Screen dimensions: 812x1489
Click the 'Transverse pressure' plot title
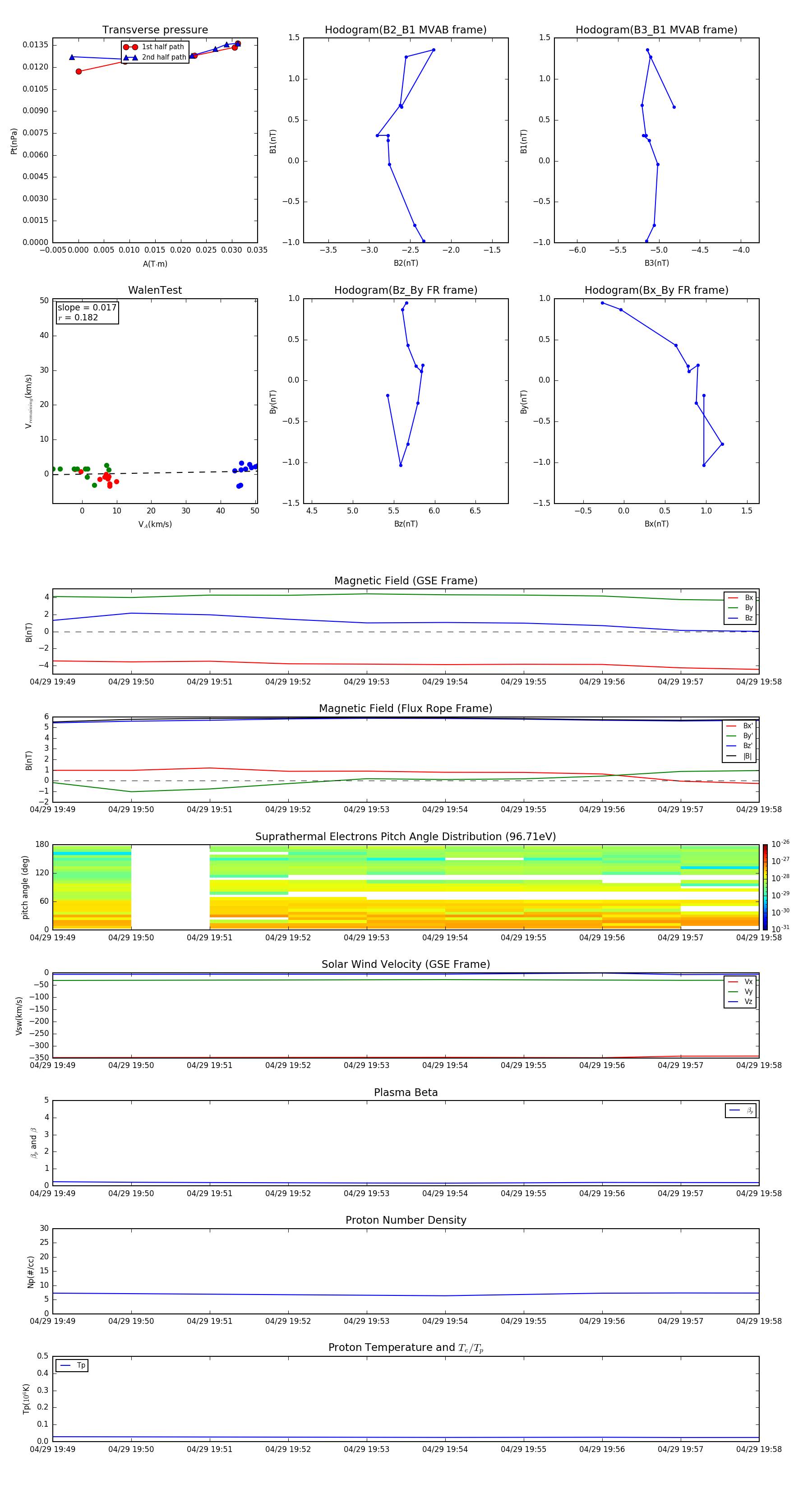click(x=155, y=30)
